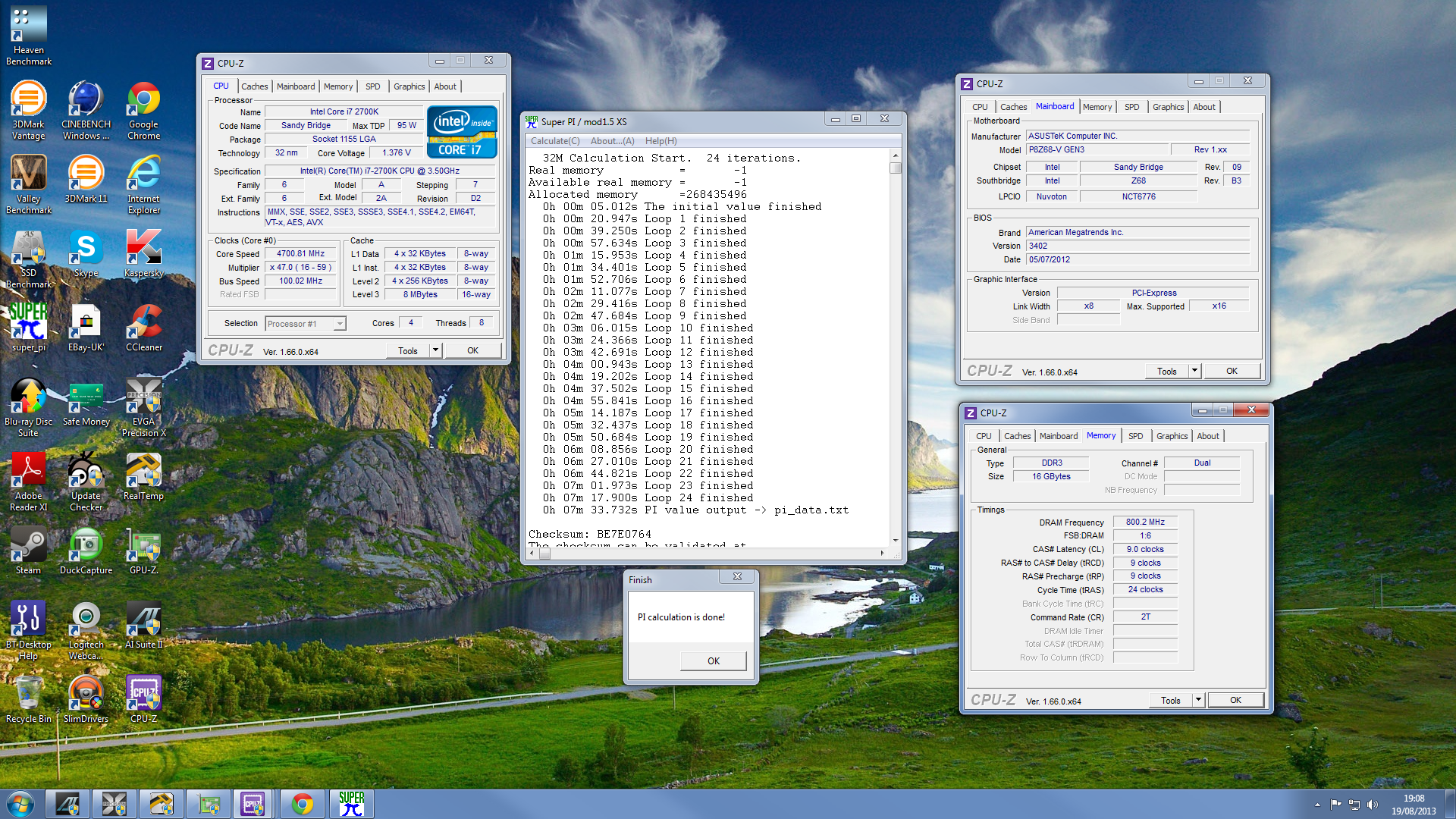Open About...(A) menu in Super PI
Image resolution: width=1456 pixels, height=819 pixels.
(x=612, y=141)
